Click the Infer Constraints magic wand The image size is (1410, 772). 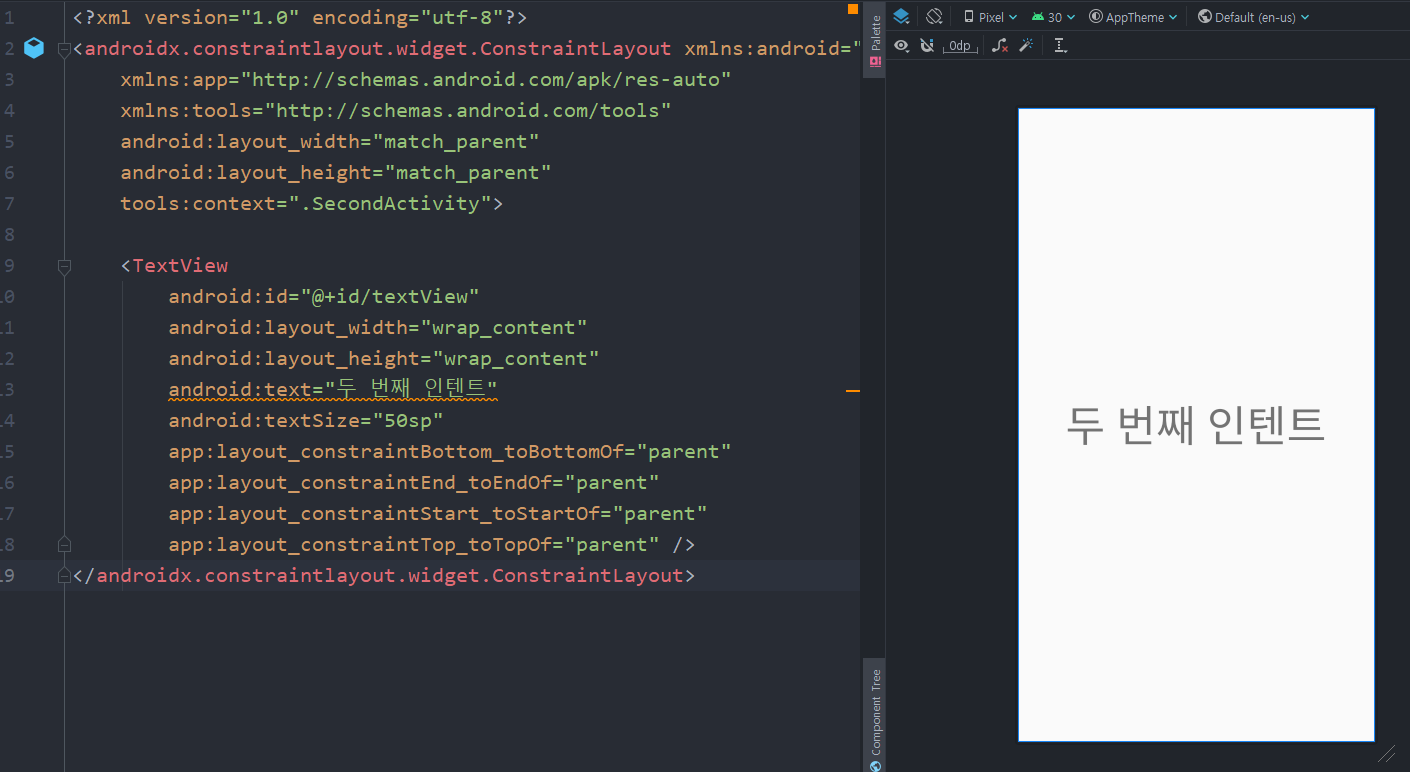[1025, 46]
